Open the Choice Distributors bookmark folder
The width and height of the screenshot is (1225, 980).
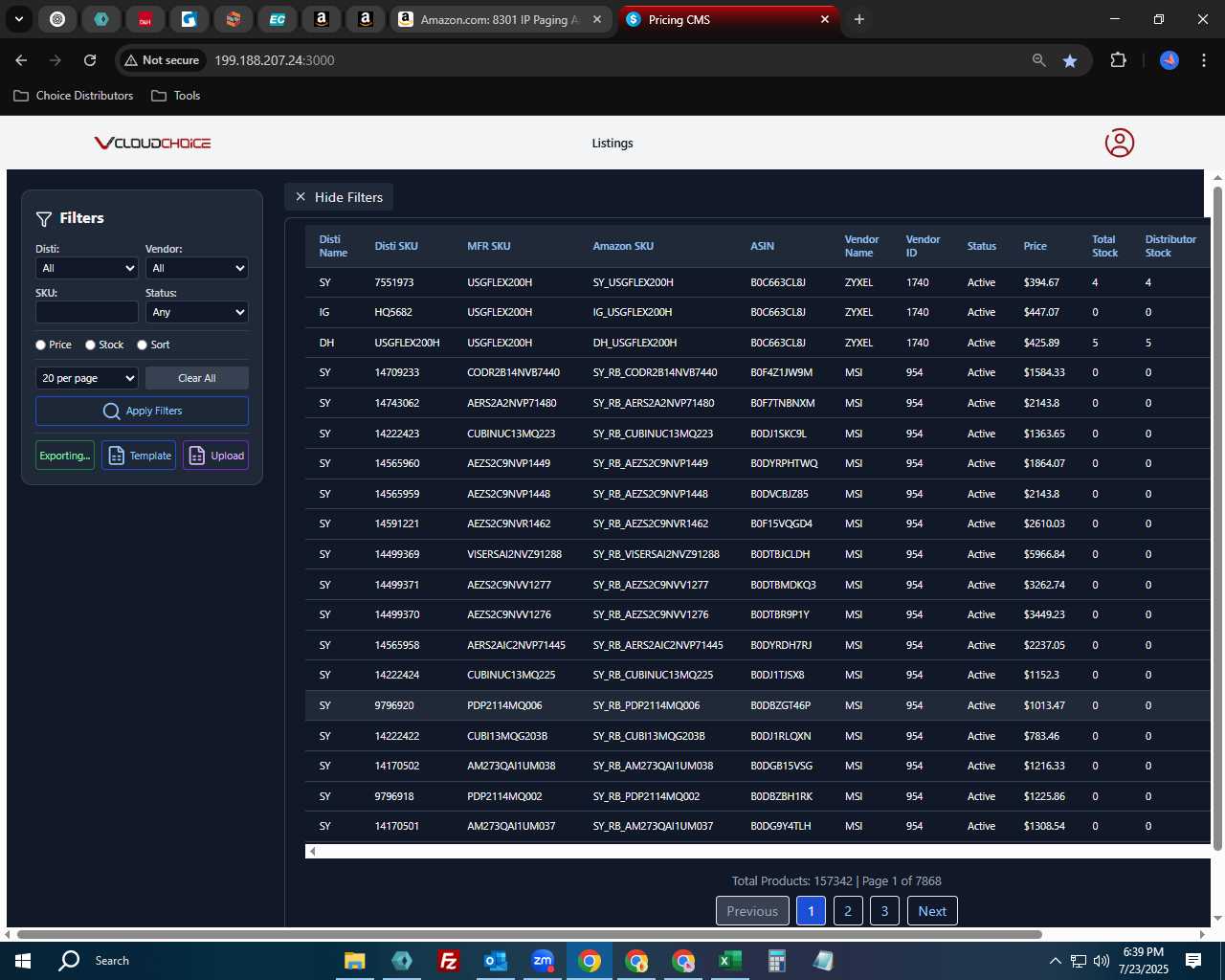pyautogui.click(x=74, y=96)
